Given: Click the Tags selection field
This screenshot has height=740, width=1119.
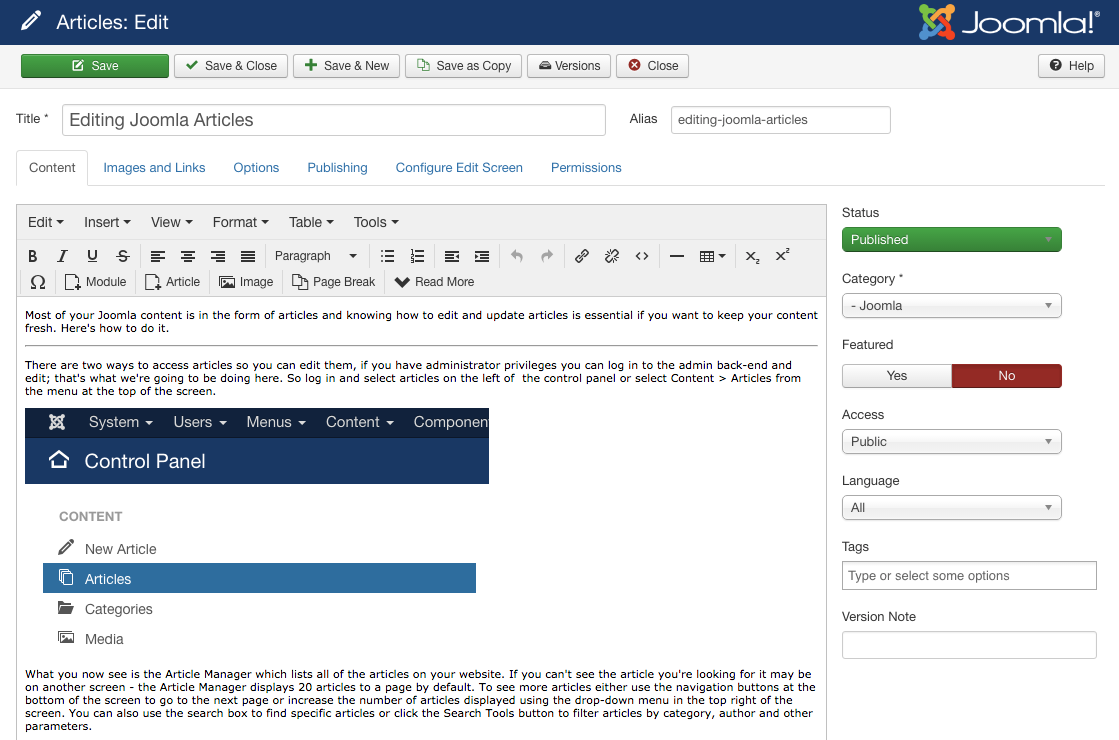Looking at the screenshot, I should tap(969, 576).
